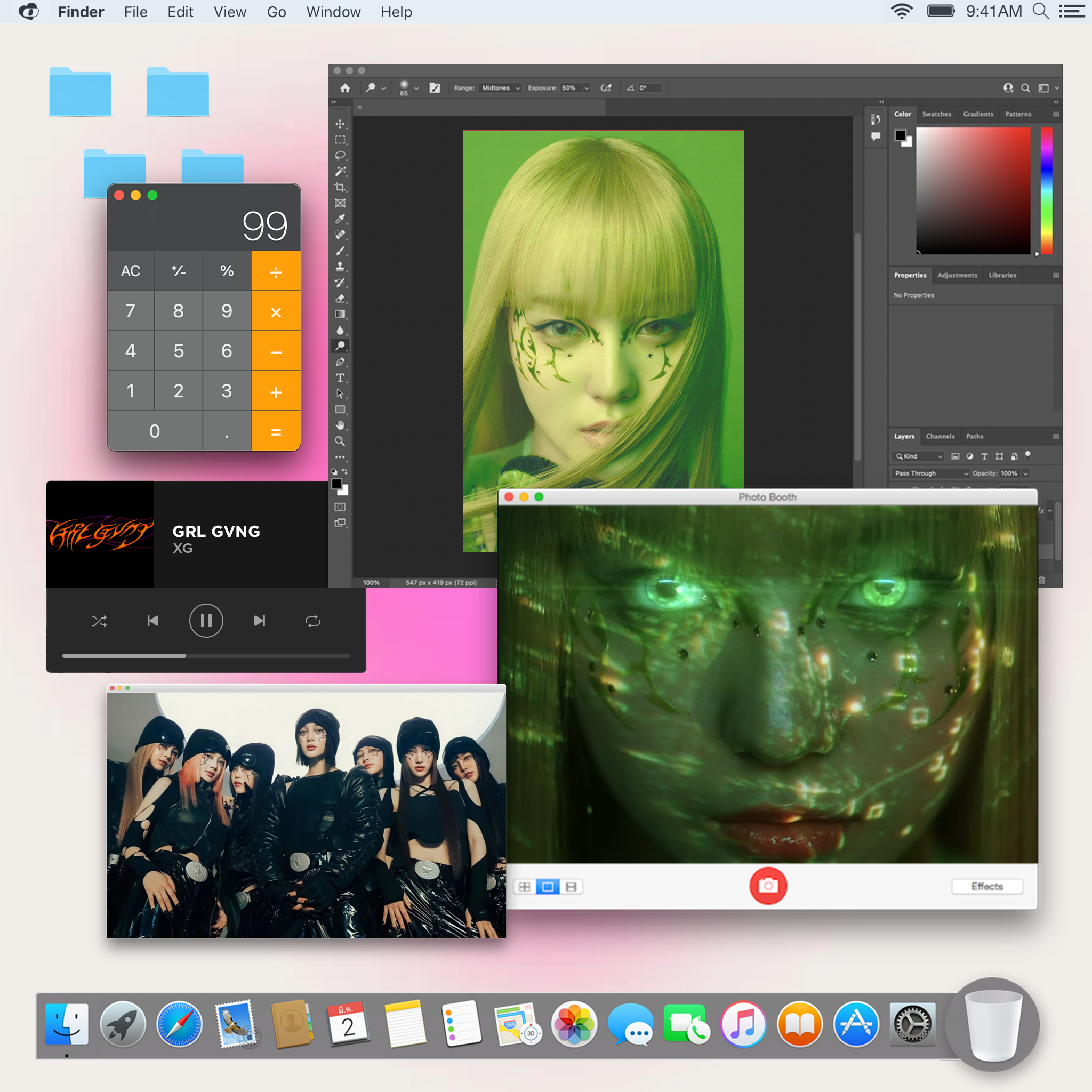The width and height of the screenshot is (1092, 1092).
Task: Open the Range Midtones dropdown
Action: pyautogui.click(x=500, y=88)
